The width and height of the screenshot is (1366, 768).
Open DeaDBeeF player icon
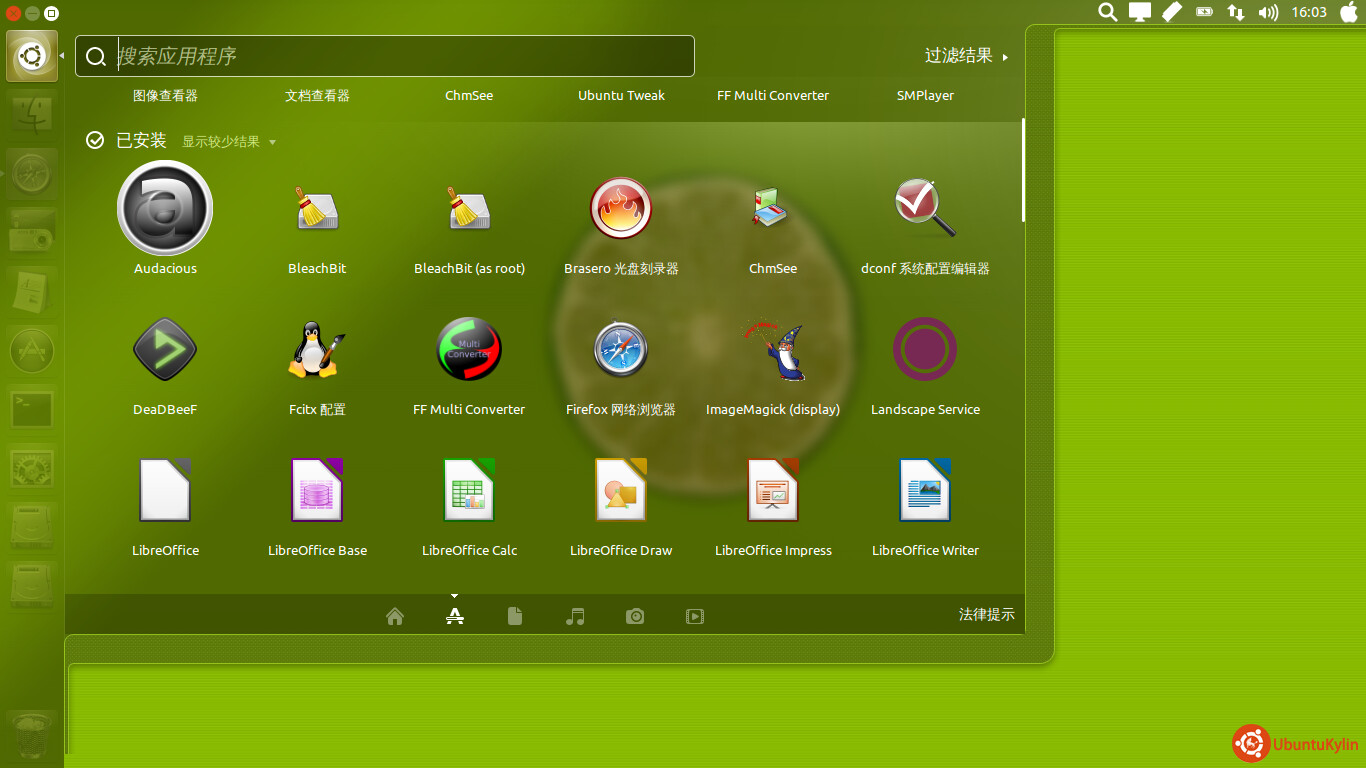[x=165, y=350]
